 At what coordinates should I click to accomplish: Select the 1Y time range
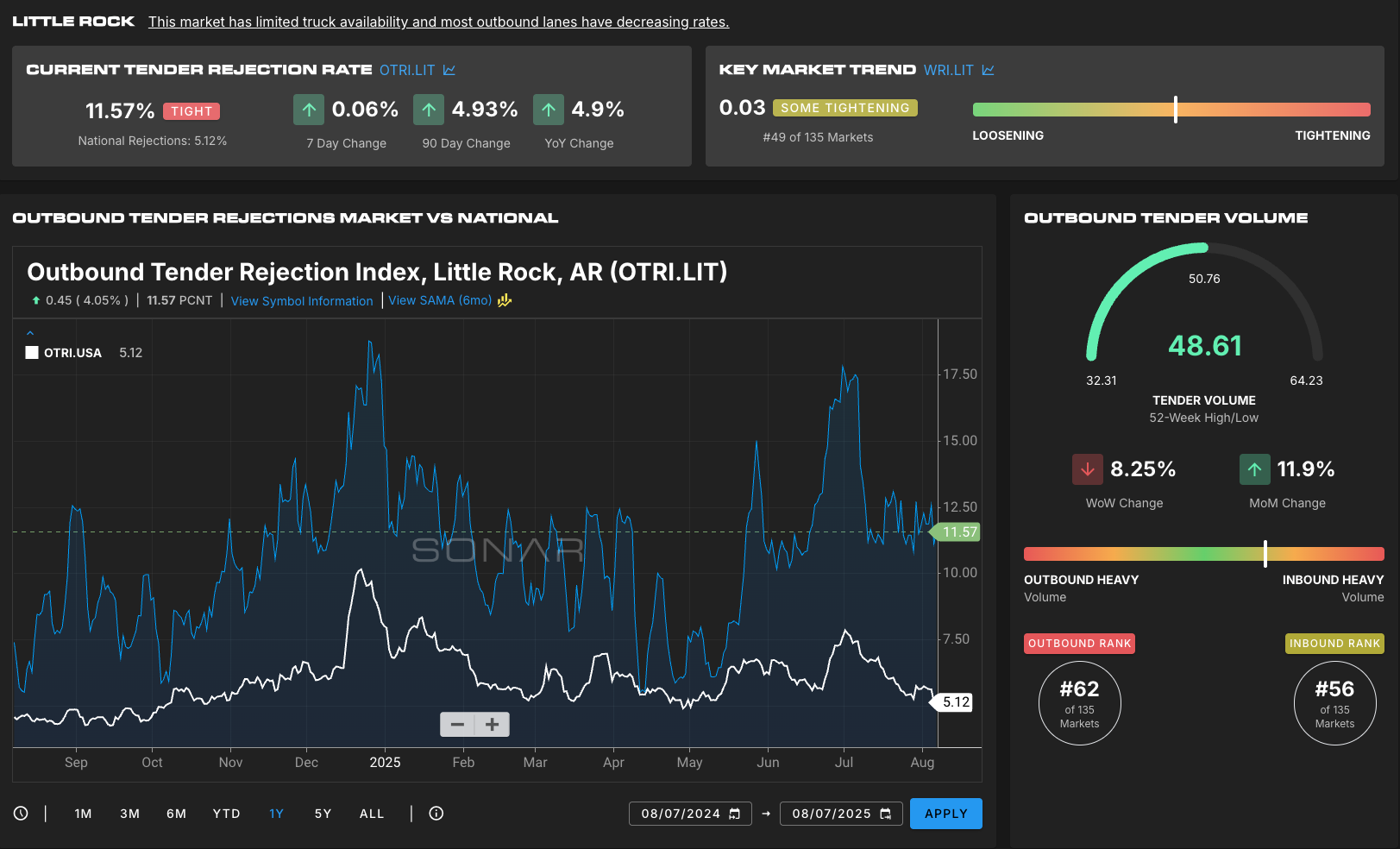click(276, 814)
